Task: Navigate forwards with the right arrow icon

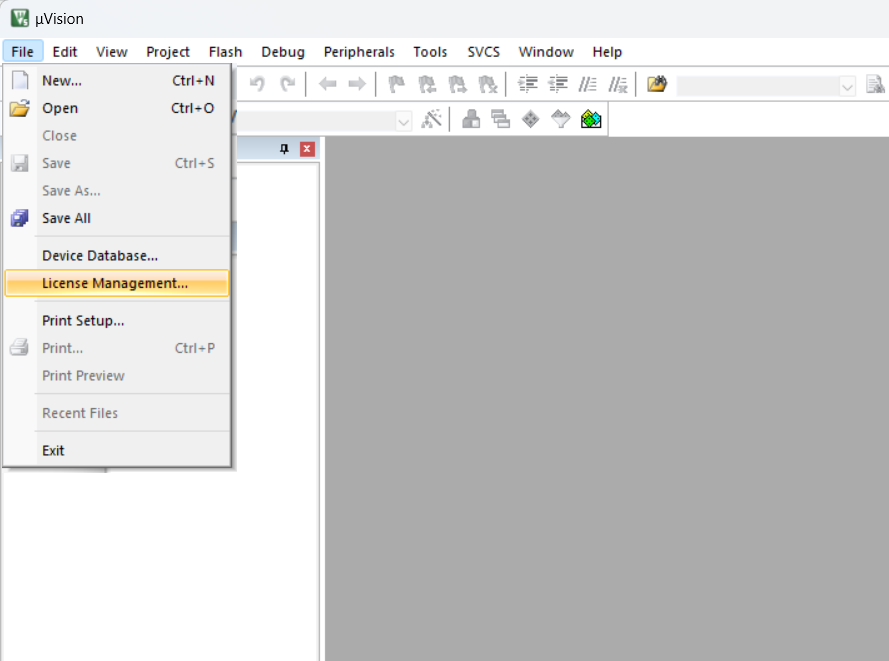Action: [357, 84]
